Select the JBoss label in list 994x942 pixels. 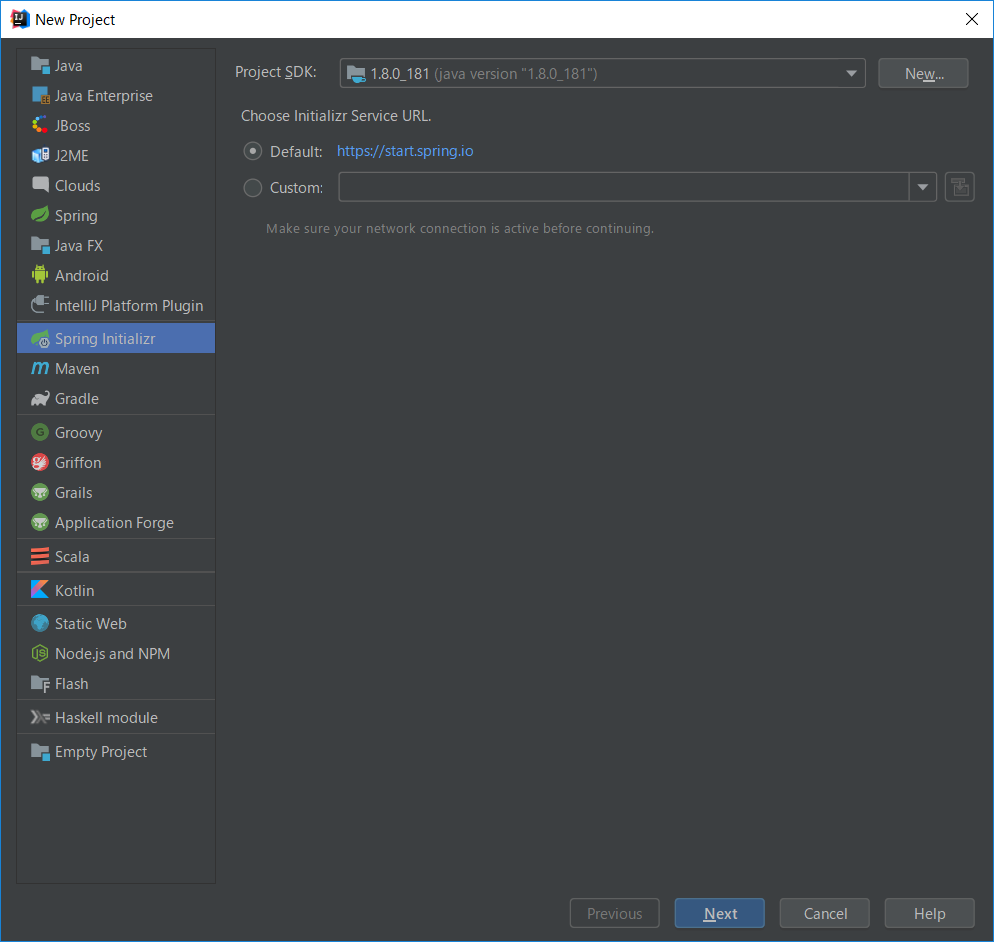point(72,126)
